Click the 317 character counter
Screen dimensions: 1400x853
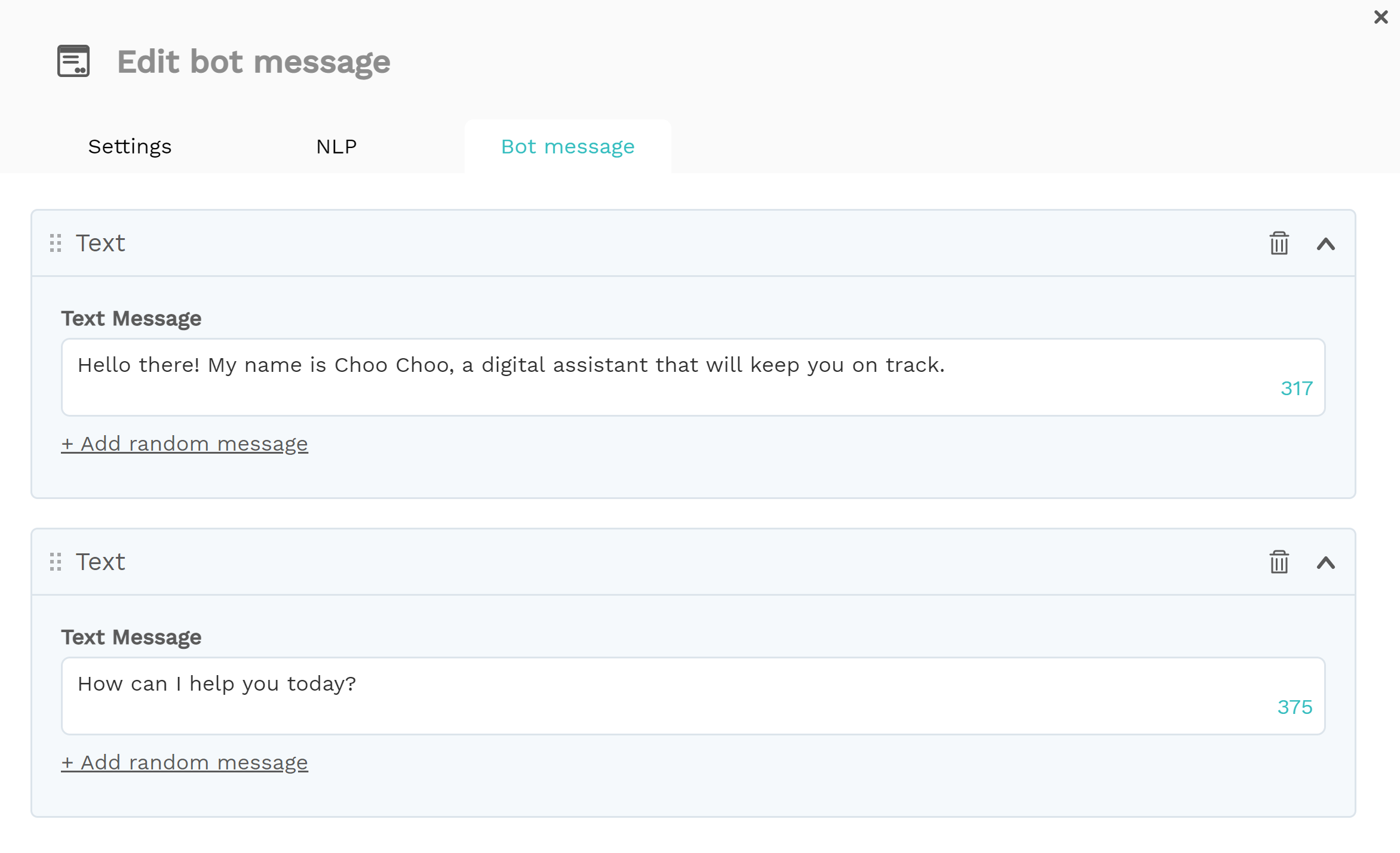coord(1297,389)
